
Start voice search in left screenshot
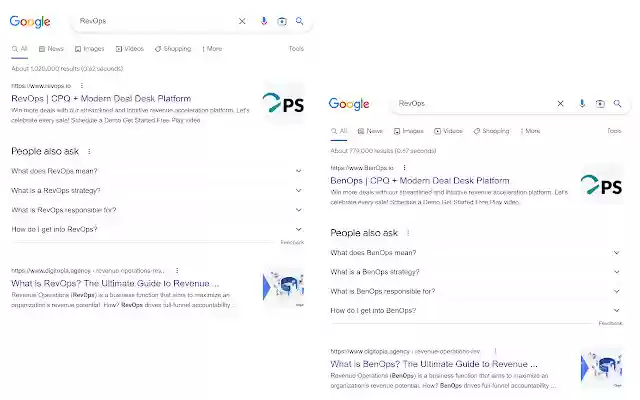click(264, 21)
